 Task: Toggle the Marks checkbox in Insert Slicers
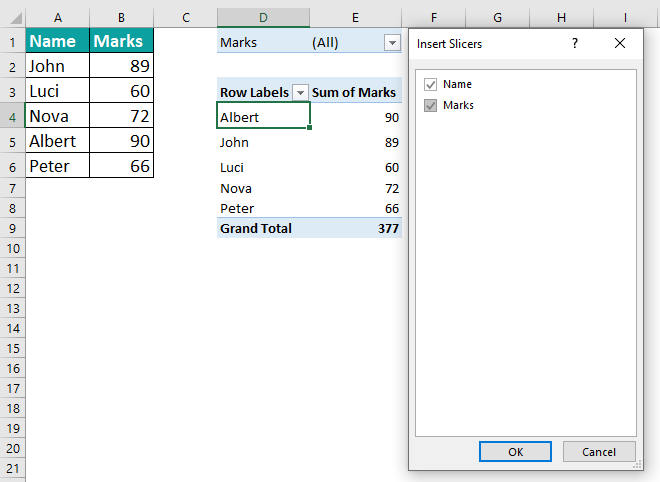430,105
